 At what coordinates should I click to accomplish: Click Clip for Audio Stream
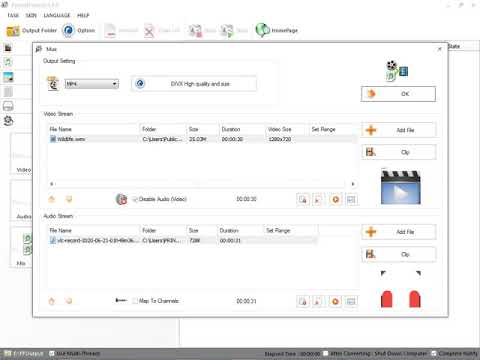point(399,254)
